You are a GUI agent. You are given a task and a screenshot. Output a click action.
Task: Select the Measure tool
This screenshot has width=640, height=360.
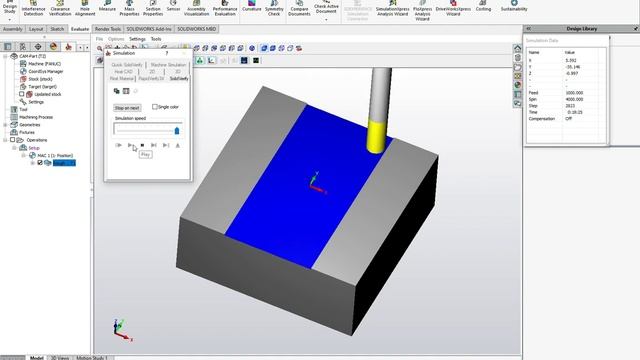[107, 6]
